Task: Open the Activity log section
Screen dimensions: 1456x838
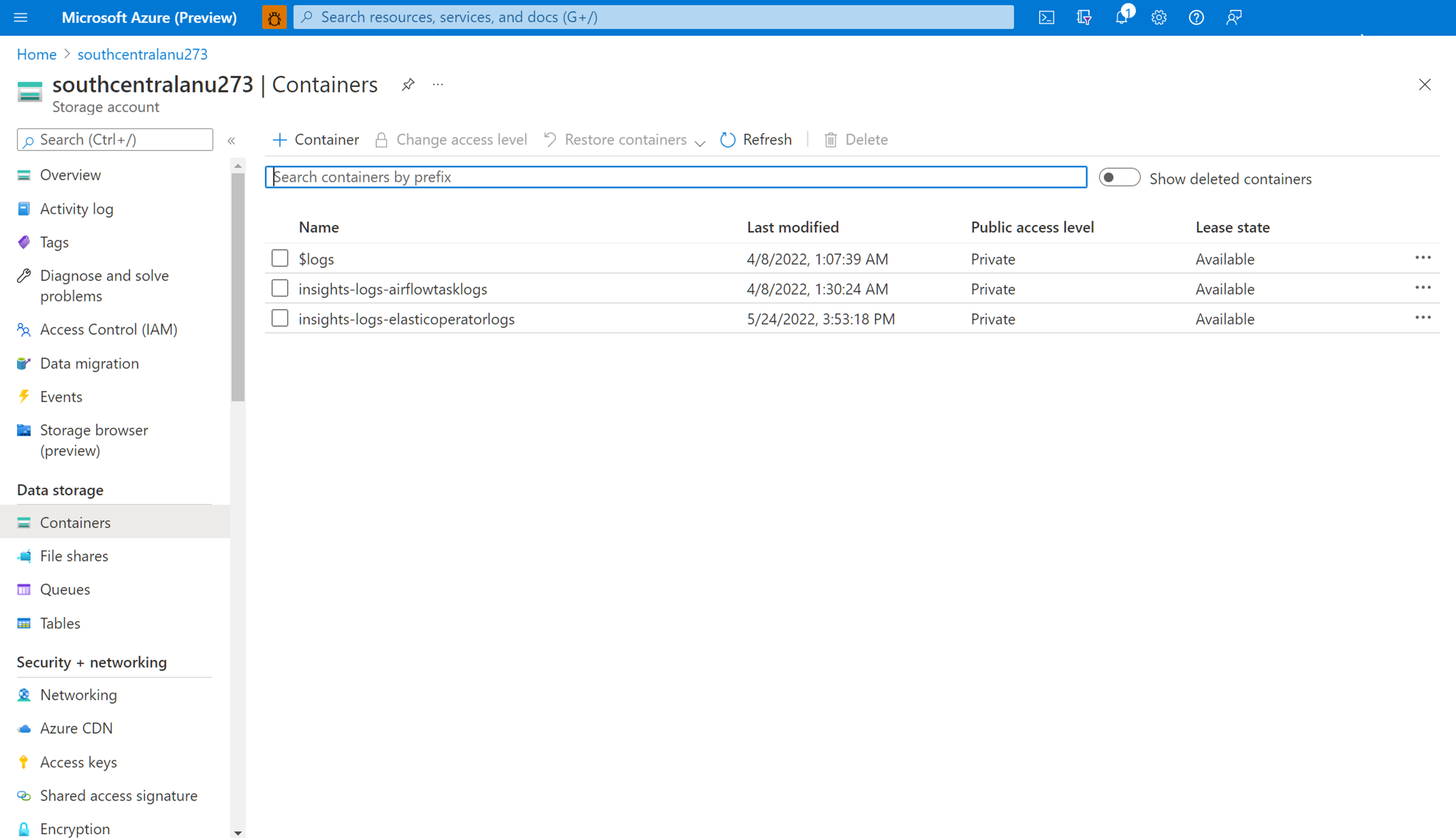Action: pyautogui.click(x=76, y=208)
